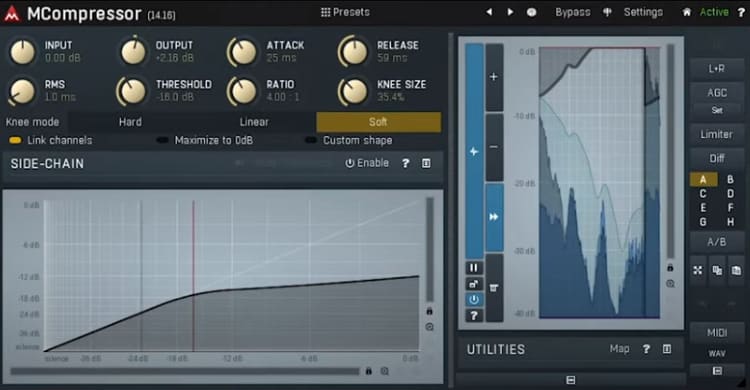Click the A/B compare button
Screen dimensions: 750x390
pos(717,242)
